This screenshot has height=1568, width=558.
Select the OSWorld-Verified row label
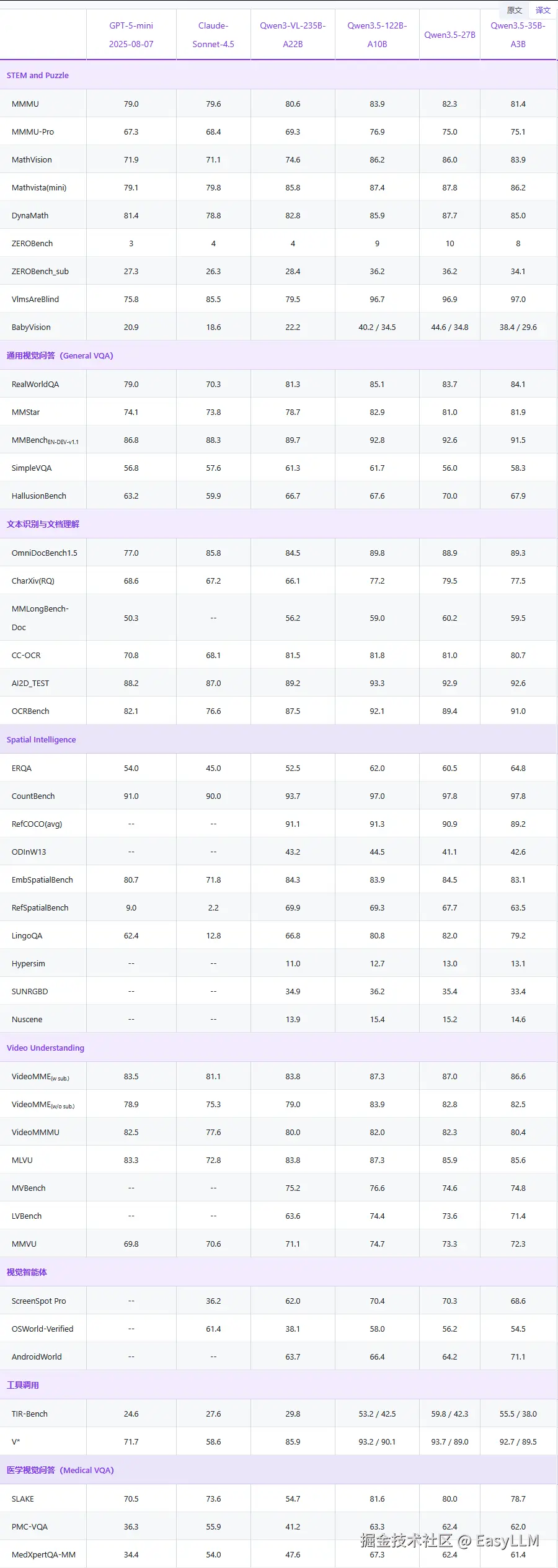pos(43,1329)
